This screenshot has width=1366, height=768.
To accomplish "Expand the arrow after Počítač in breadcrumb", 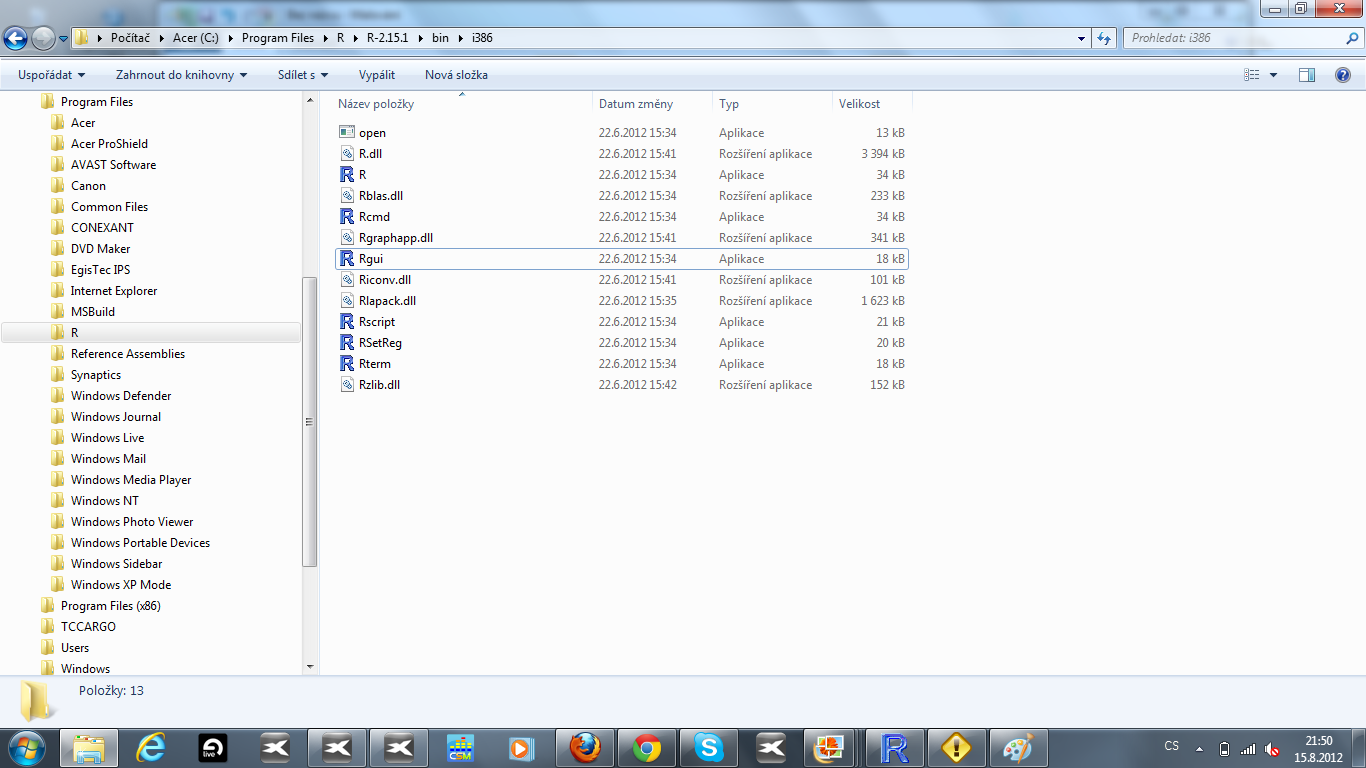I will point(160,38).
